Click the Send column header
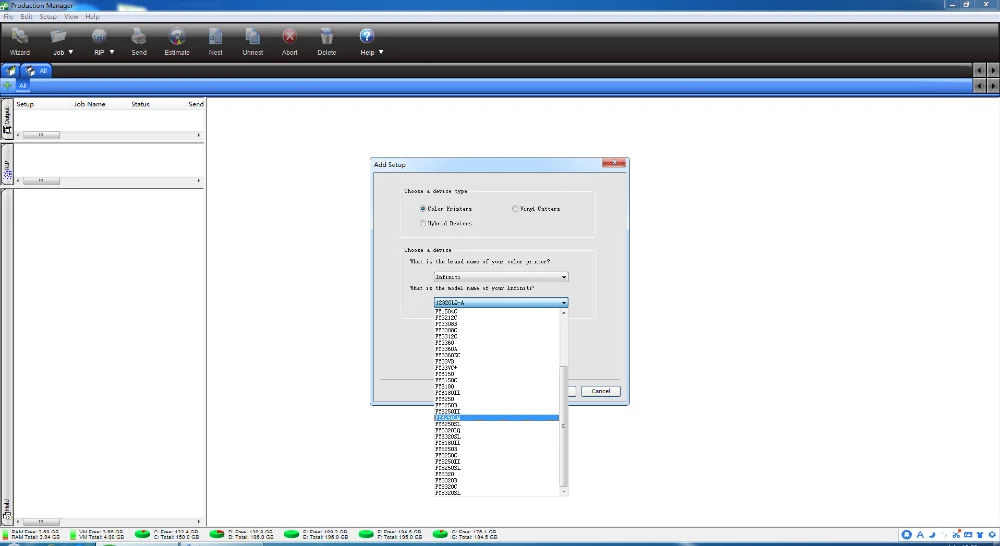The width and height of the screenshot is (1000, 546). (x=195, y=104)
